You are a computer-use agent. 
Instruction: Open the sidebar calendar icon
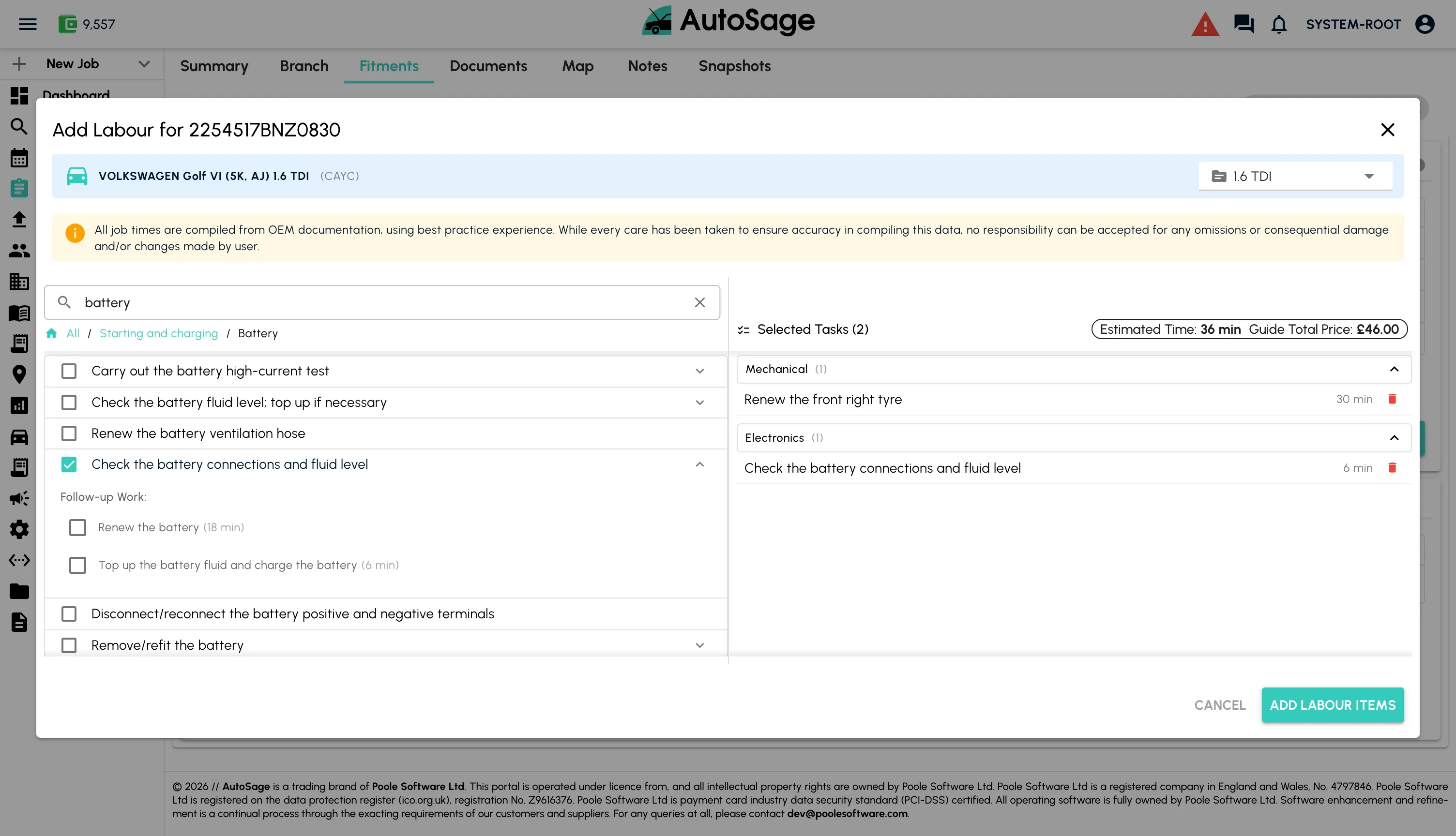[19, 157]
